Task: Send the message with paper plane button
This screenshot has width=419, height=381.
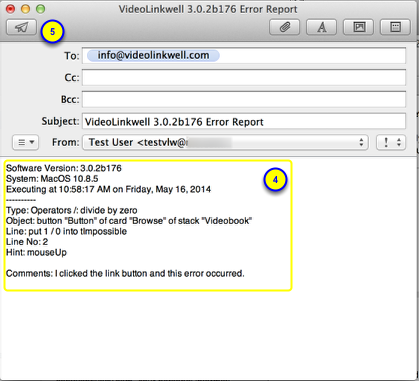Action: point(21,27)
